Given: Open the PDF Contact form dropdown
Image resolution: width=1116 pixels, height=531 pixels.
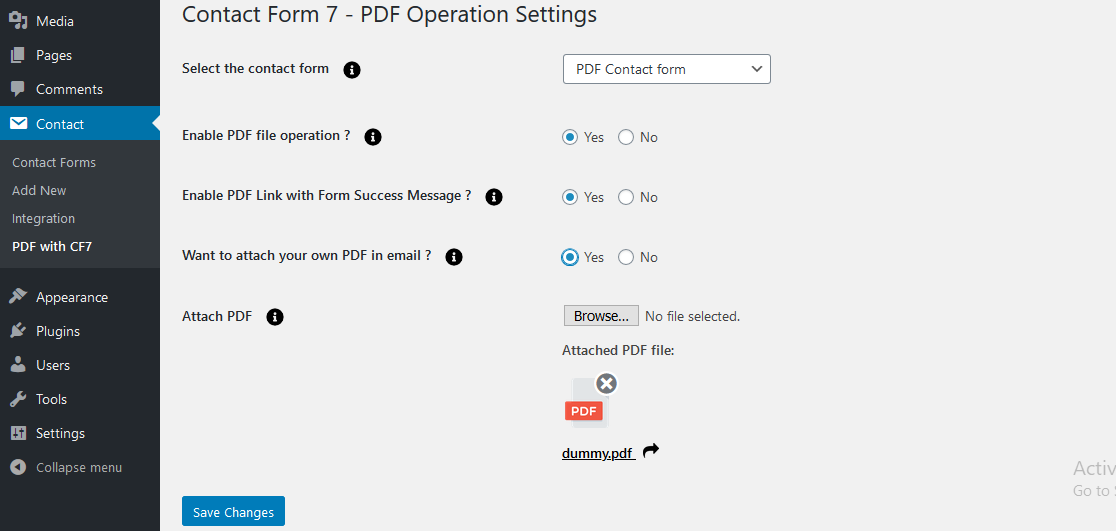Looking at the screenshot, I should pyautogui.click(x=666, y=69).
